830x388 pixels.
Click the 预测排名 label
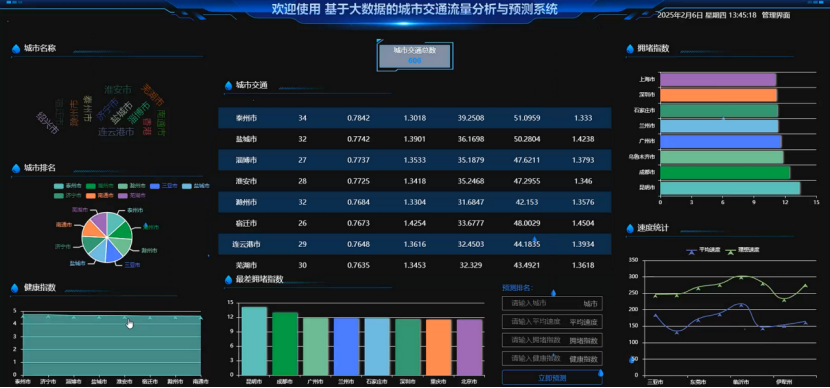[517, 288]
